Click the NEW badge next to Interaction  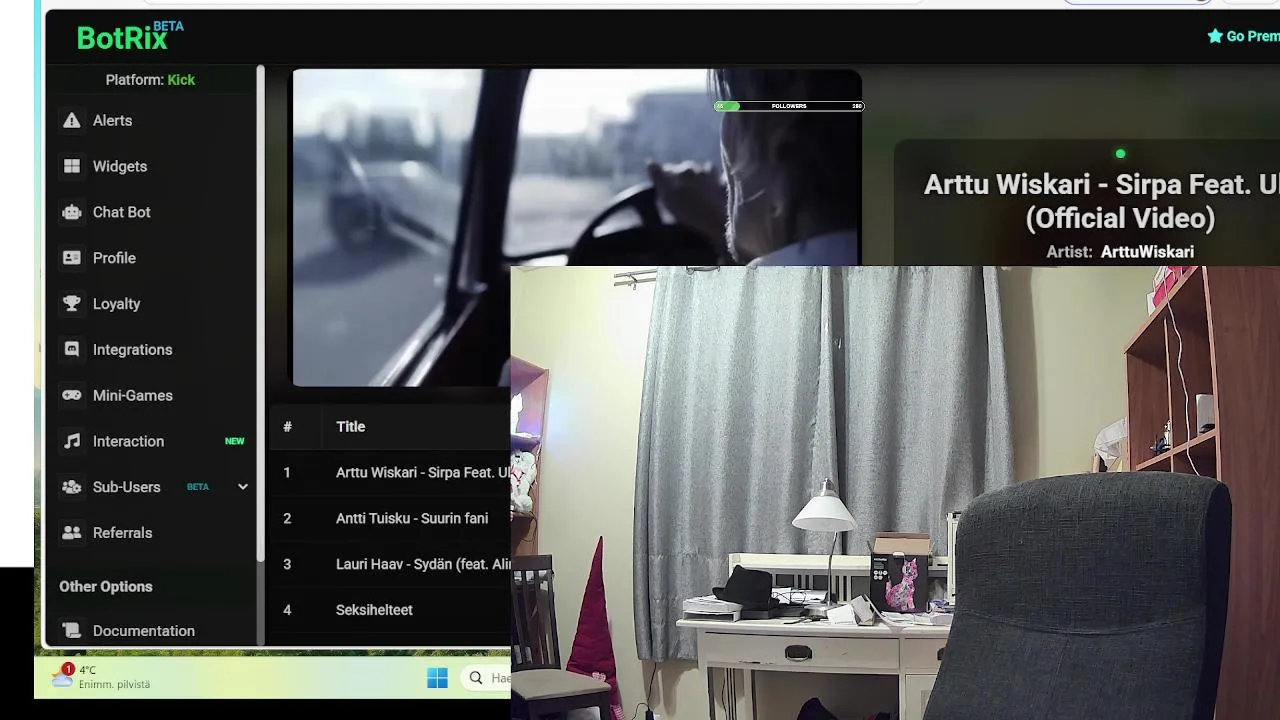[x=234, y=441]
